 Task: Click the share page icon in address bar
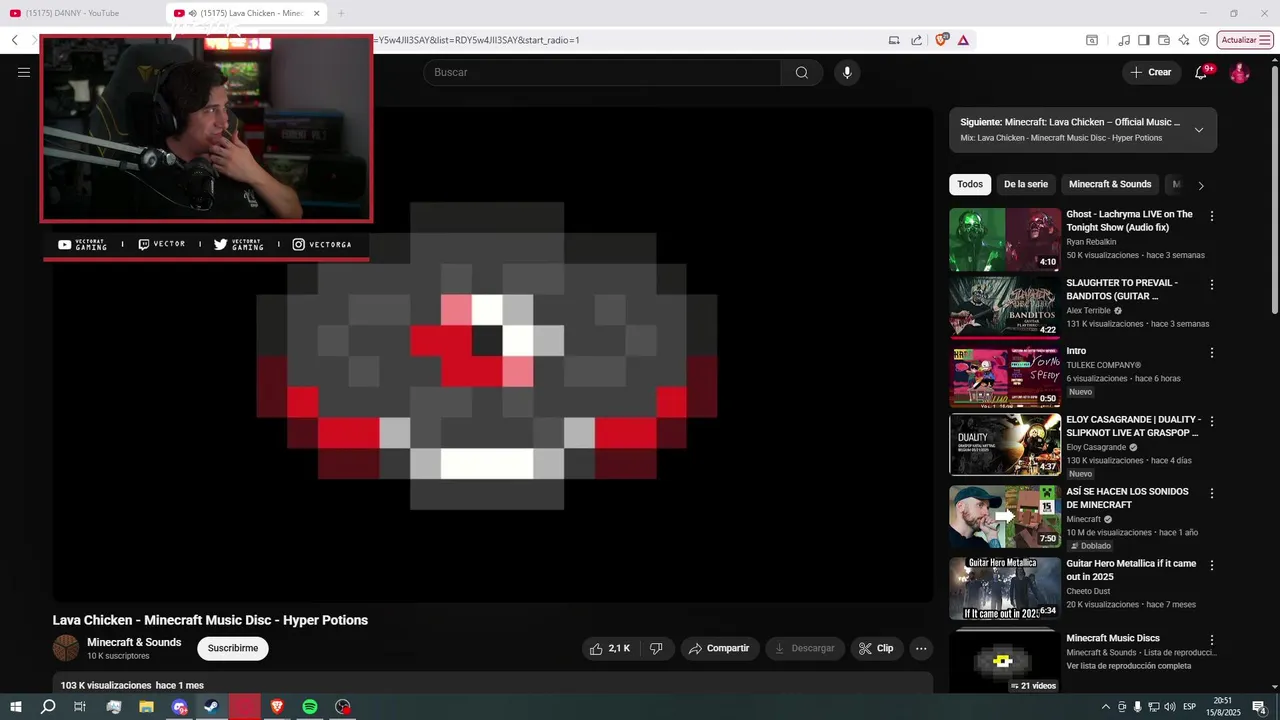[x=916, y=40]
